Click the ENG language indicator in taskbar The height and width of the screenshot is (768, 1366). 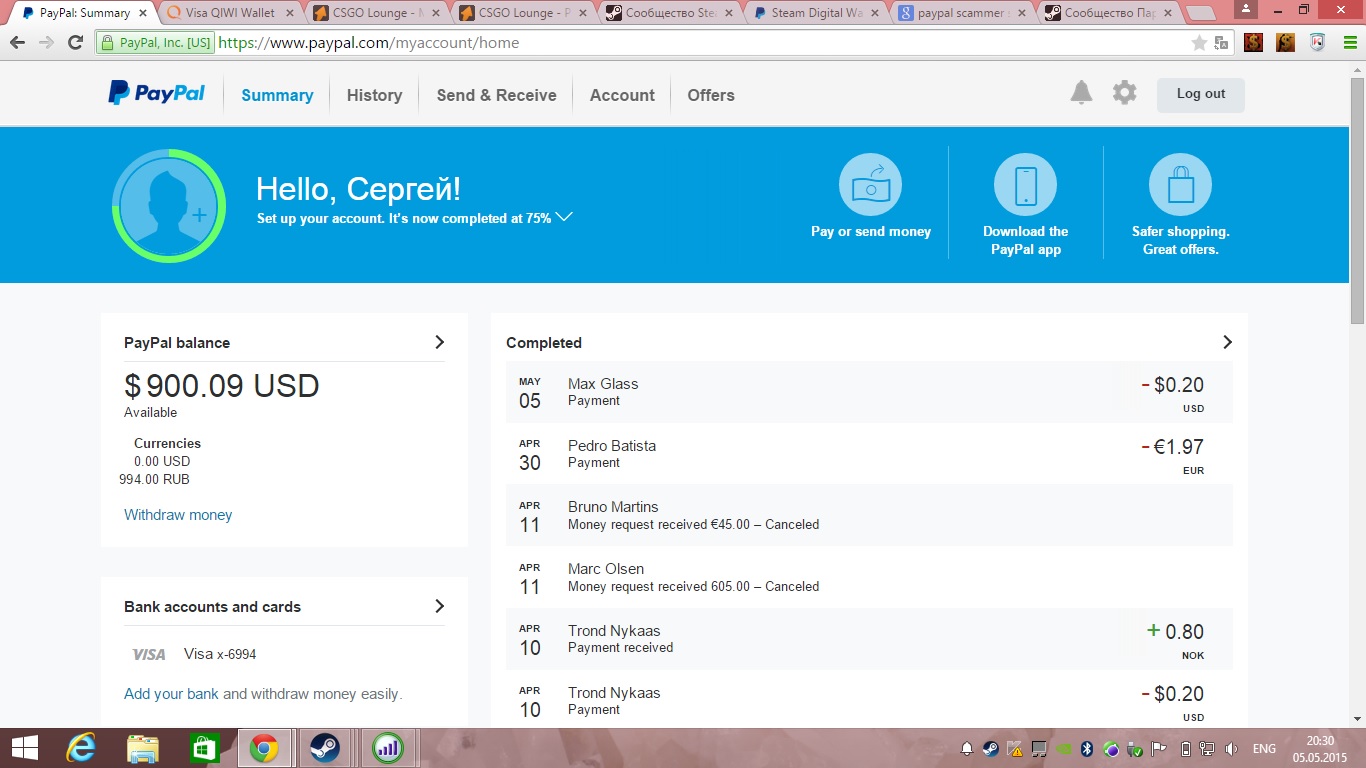(1264, 749)
